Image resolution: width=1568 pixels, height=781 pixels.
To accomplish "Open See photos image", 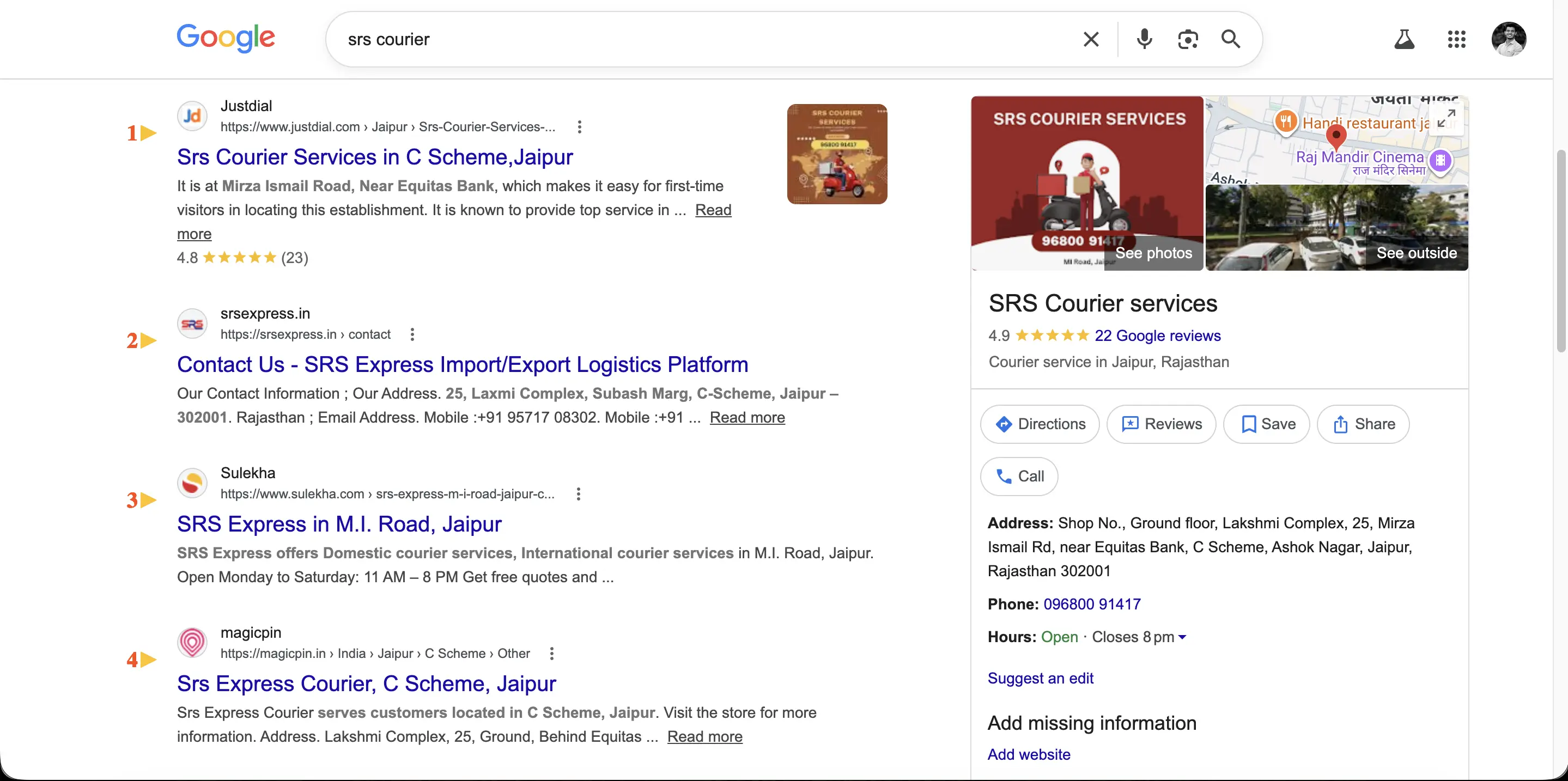I will click(x=1087, y=183).
